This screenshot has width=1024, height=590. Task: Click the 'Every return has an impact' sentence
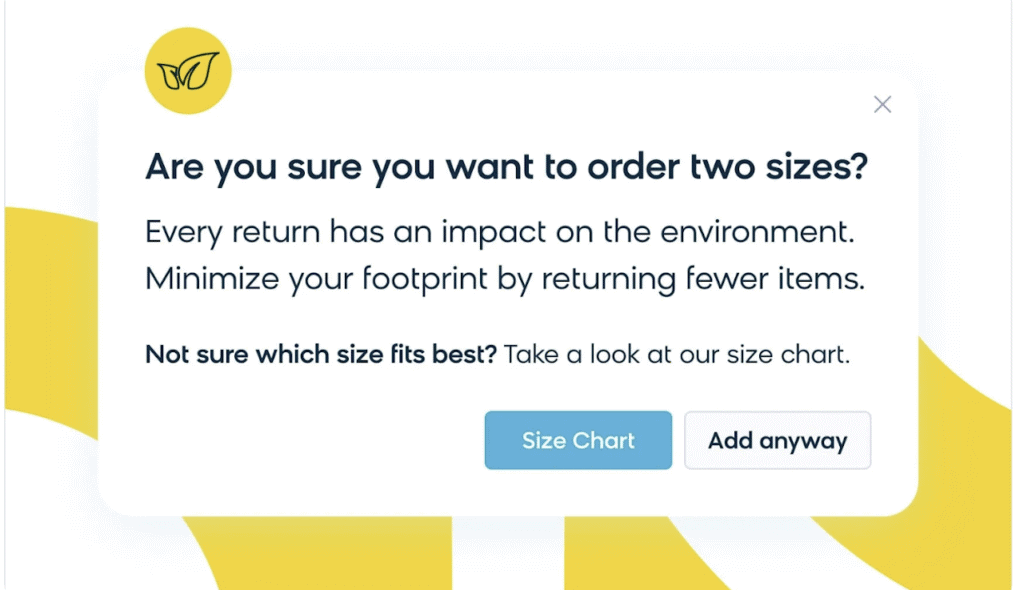501,232
